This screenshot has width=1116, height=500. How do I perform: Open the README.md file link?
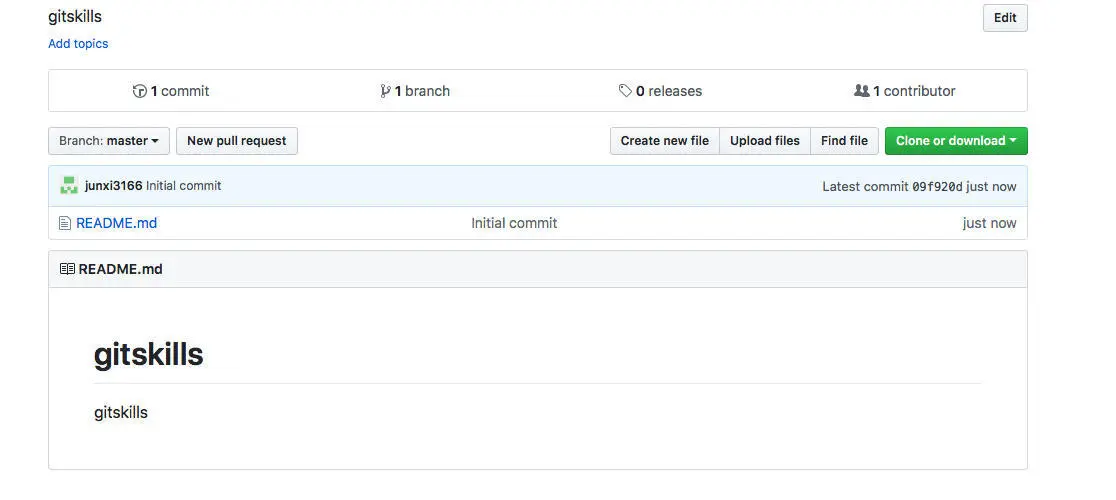tap(117, 223)
